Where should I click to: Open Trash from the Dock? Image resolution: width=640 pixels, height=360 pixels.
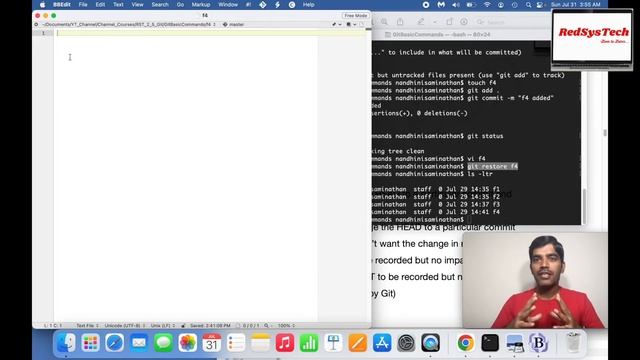click(573, 343)
